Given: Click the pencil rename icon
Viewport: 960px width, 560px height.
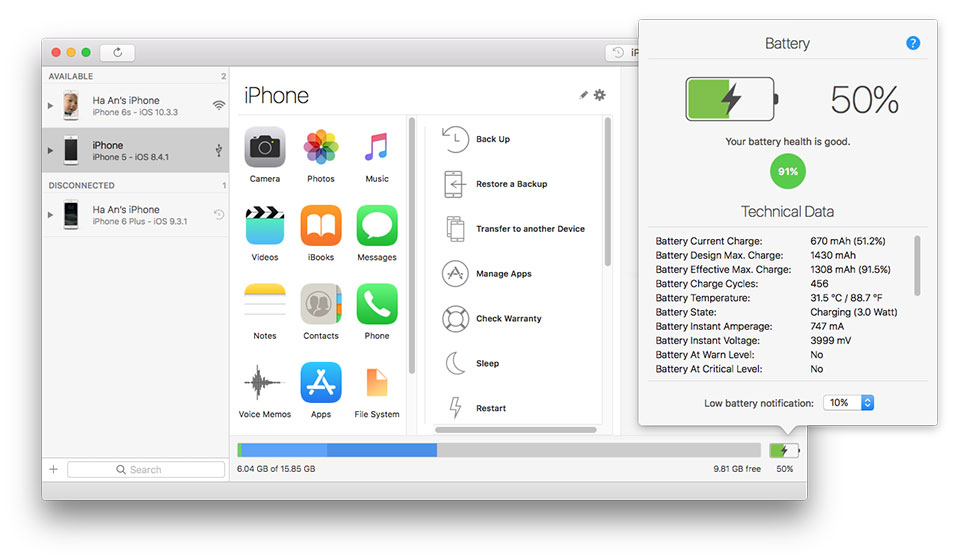Looking at the screenshot, I should point(583,95).
